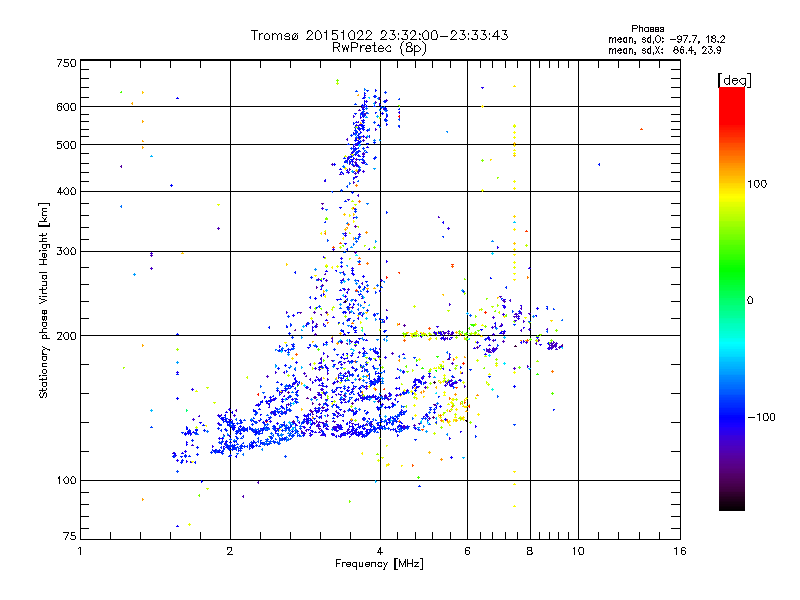Select the X-mode mean and sd statistics line

coord(664,51)
